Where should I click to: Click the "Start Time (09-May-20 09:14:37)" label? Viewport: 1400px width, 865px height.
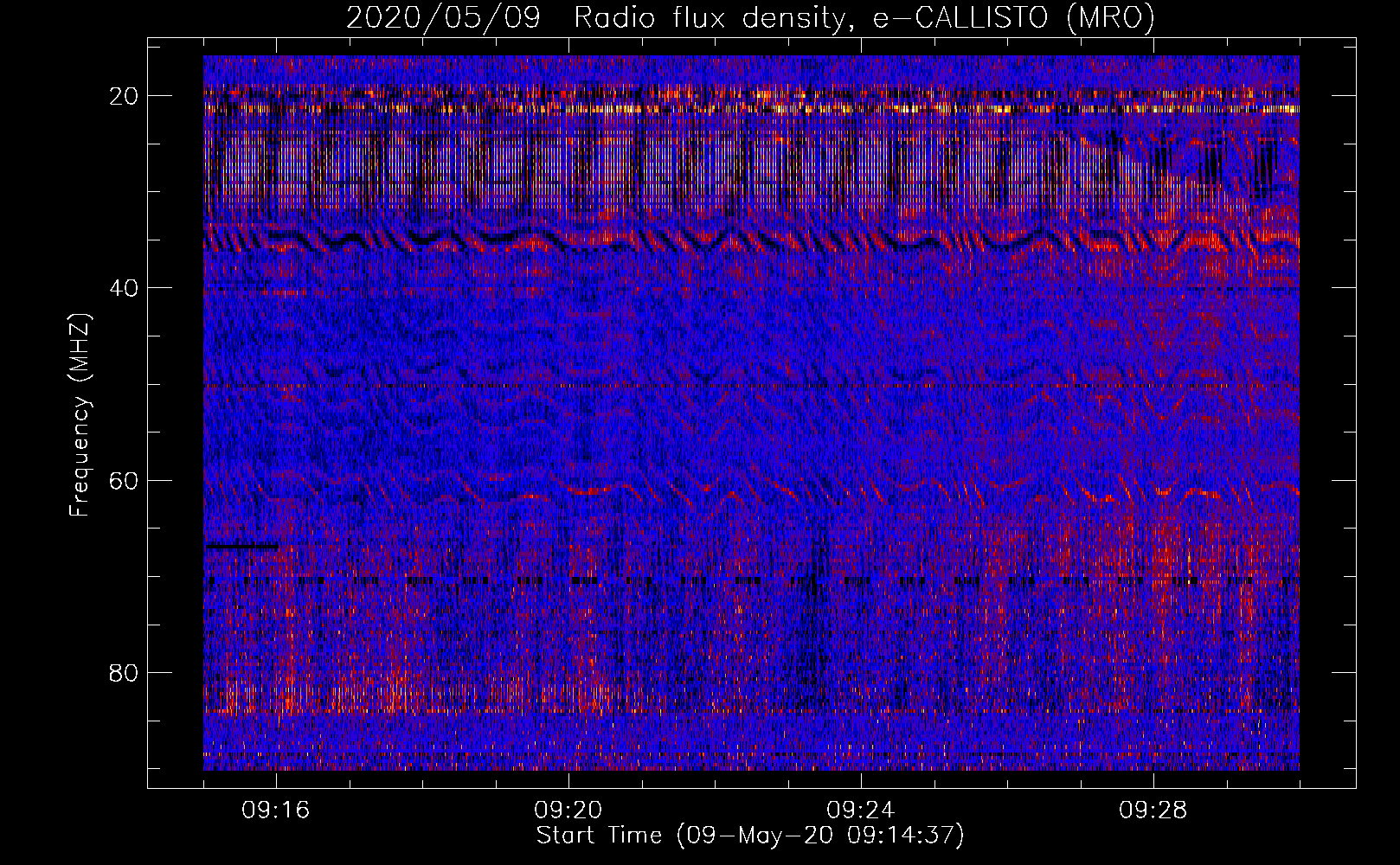pyautogui.click(x=750, y=836)
